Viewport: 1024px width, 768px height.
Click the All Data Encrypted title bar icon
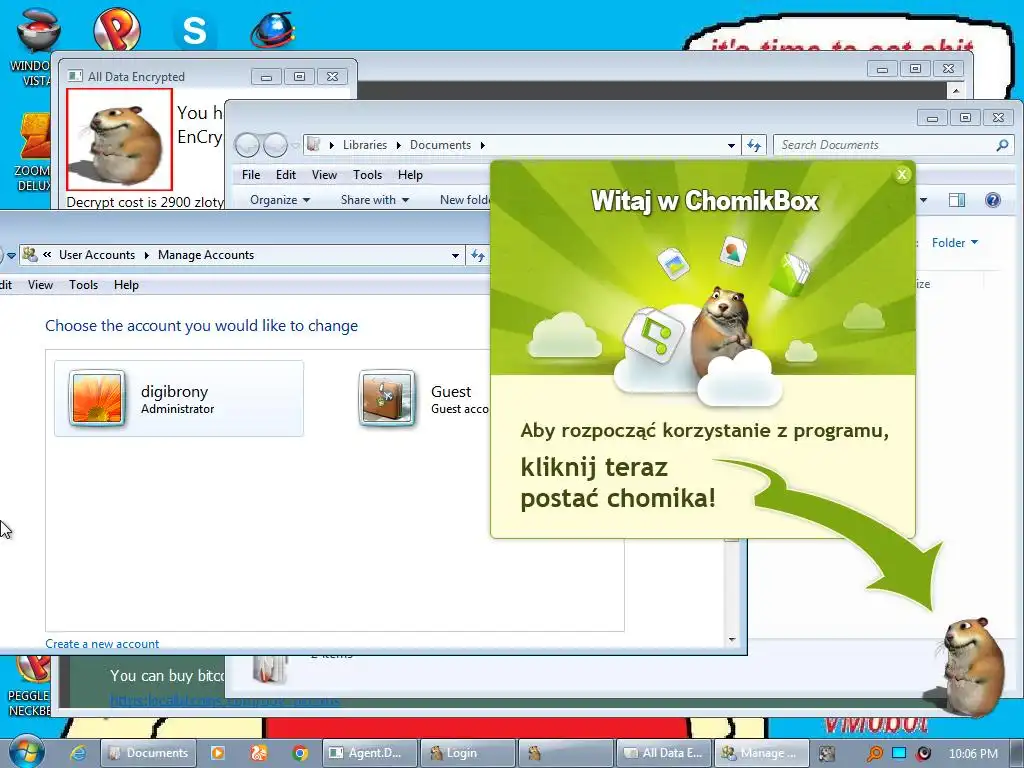point(75,76)
